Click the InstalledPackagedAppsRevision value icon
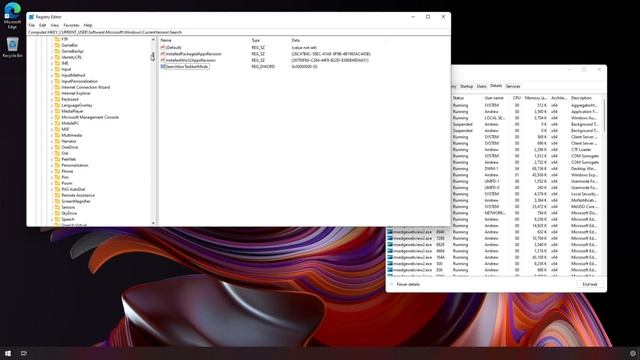The height and width of the screenshot is (360, 640). tap(163, 54)
